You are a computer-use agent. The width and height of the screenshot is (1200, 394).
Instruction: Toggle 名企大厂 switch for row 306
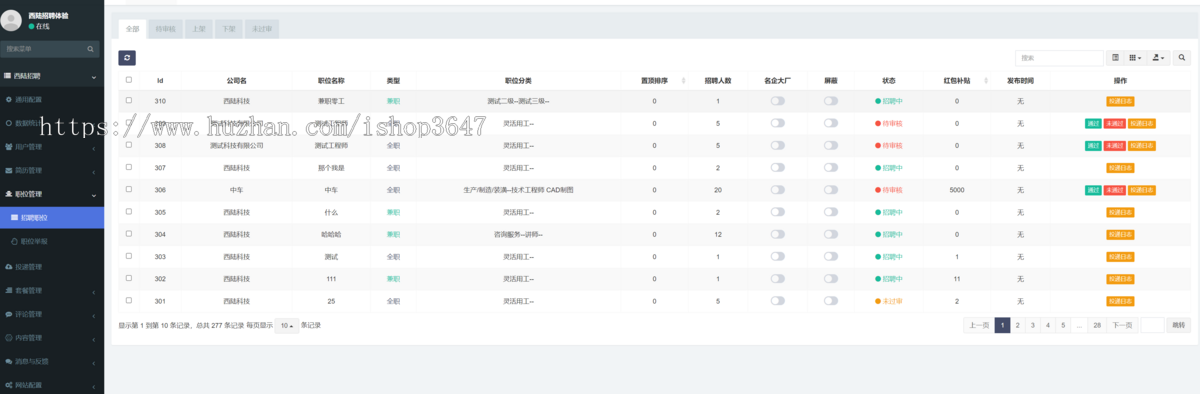[x=777, y=190]
